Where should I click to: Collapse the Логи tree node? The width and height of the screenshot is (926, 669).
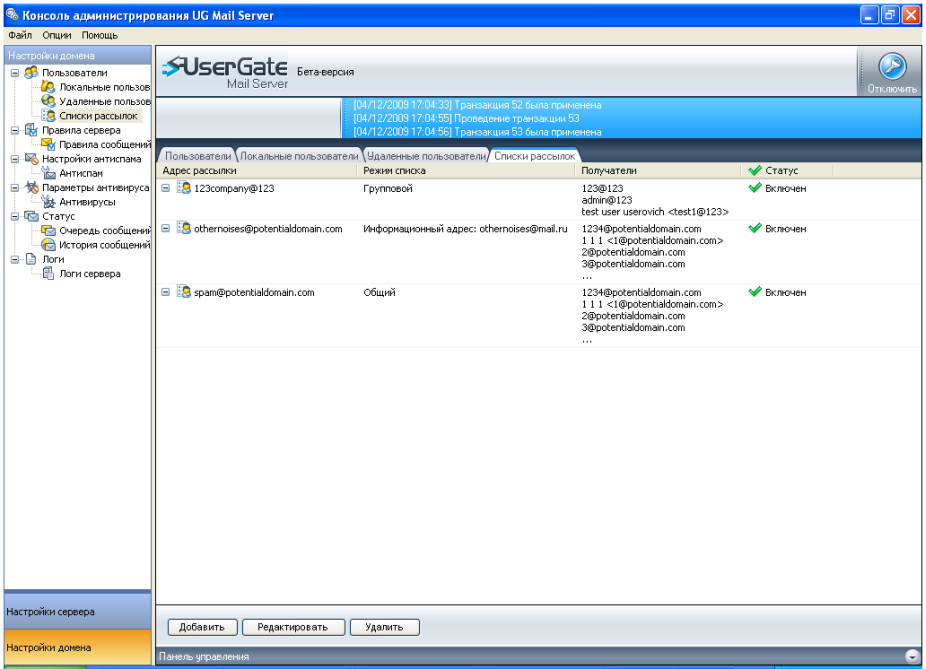point(15,259)
